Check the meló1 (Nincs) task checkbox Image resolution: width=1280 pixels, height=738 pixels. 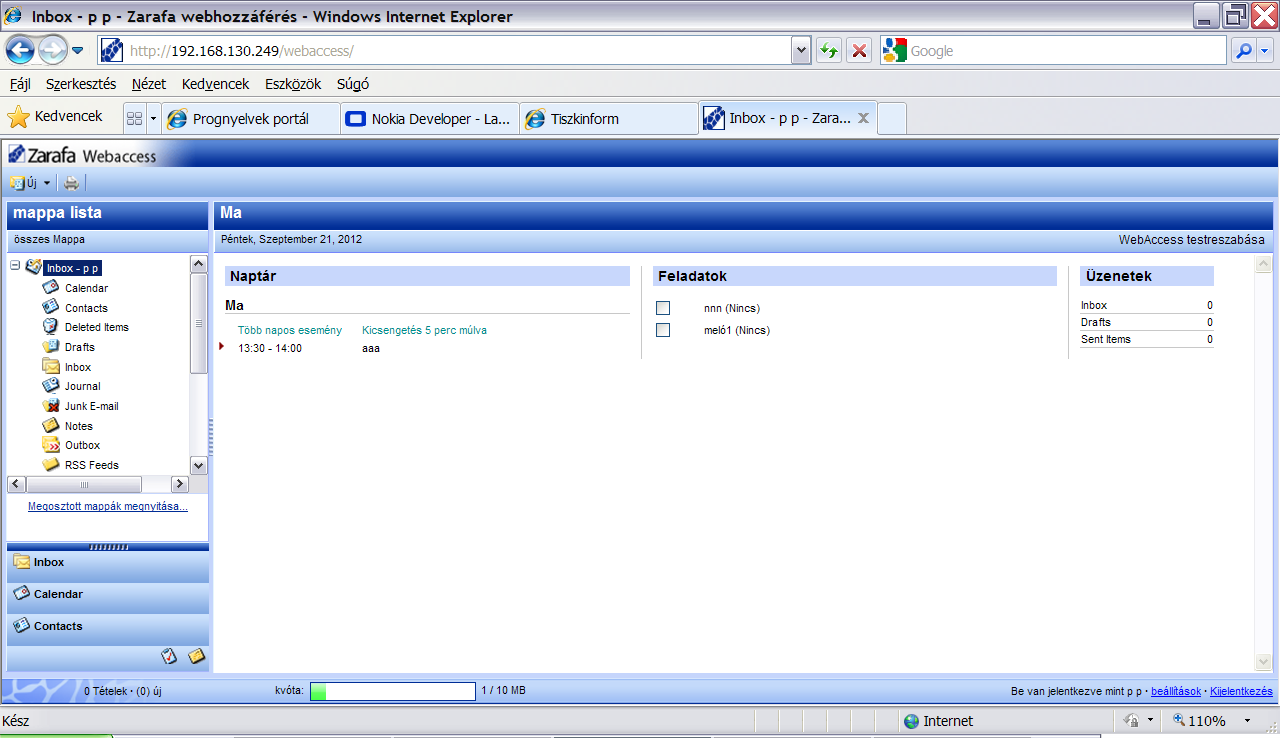click(663, 330)
